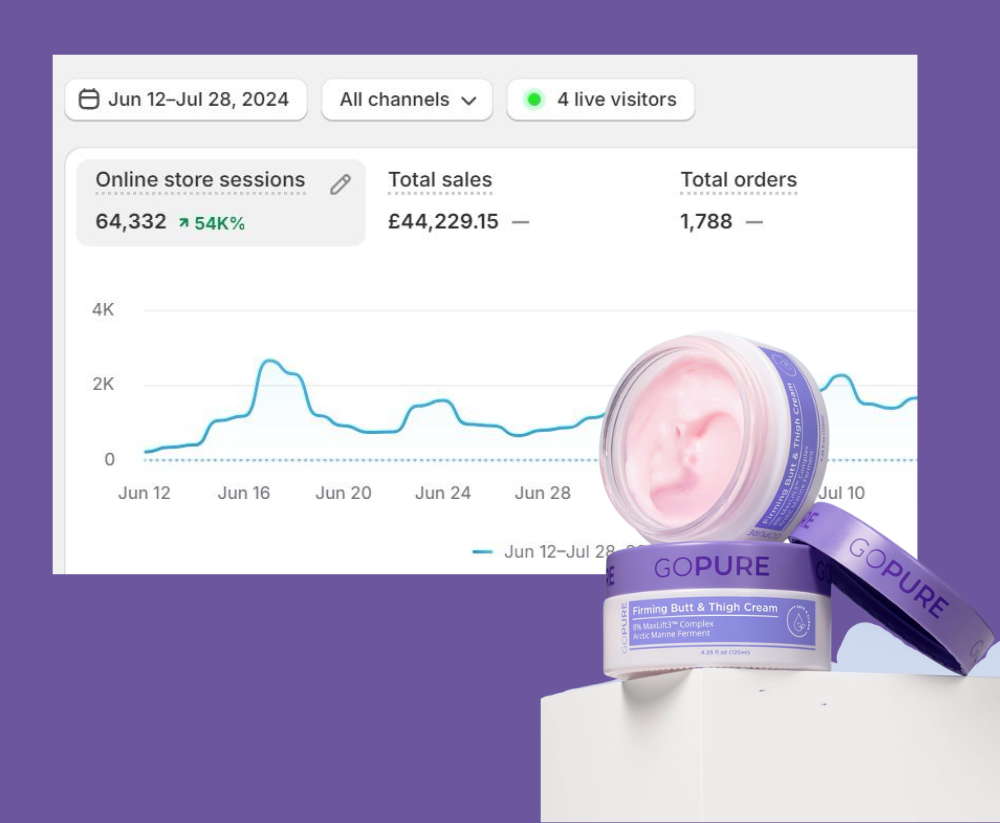
Task: Click the green live status dot
Action: tap(534, 99)
